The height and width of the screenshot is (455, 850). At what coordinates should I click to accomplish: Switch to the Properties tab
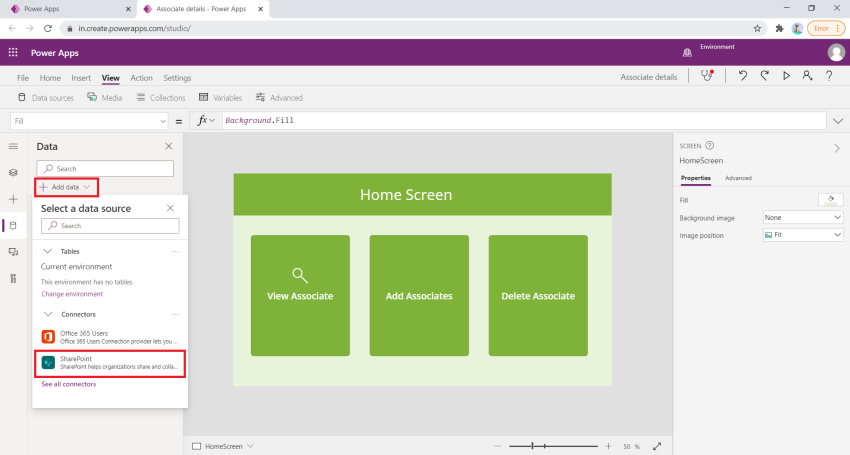coord(696,178)
